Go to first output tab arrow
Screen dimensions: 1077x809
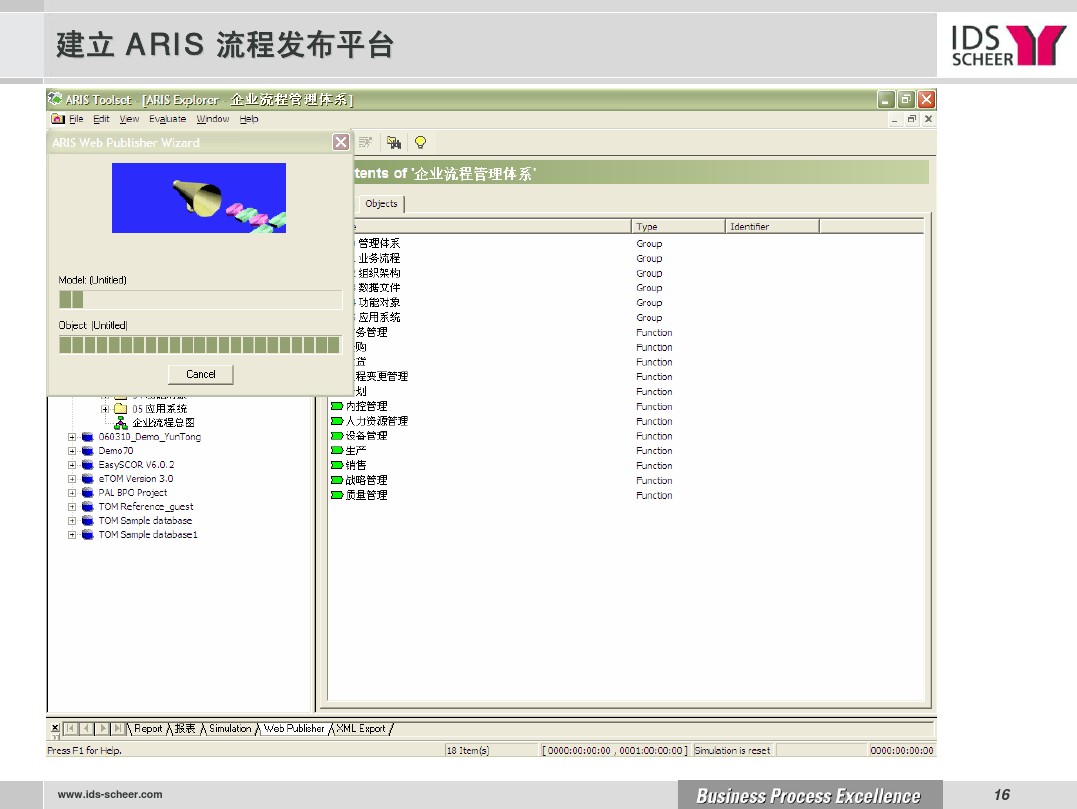[x=70, y=728]
